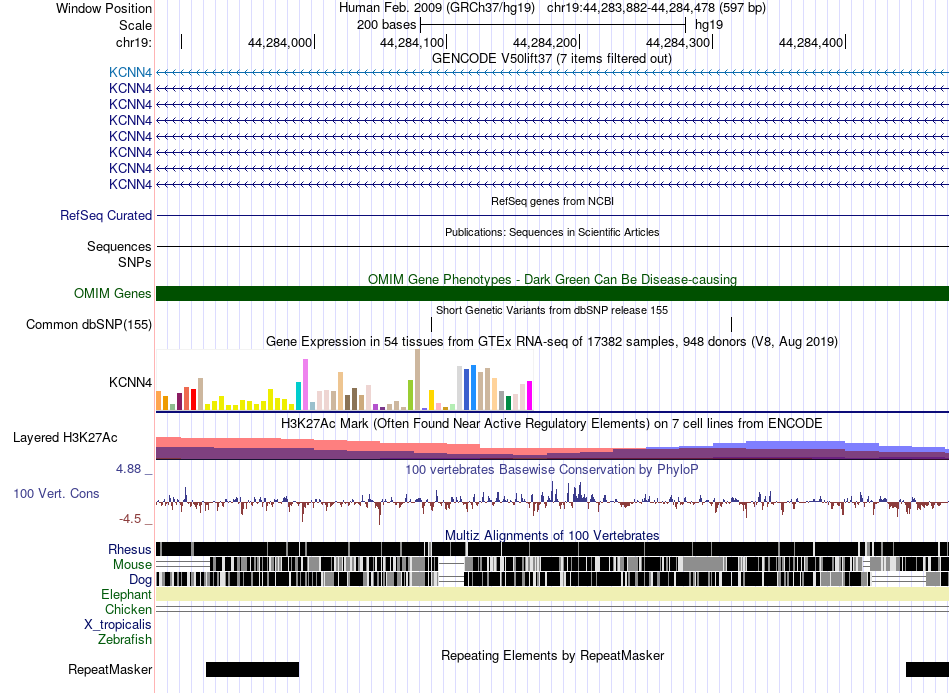Click the 100 Vert. Cons label
The image size is (950, 693).
pos(56,494)
